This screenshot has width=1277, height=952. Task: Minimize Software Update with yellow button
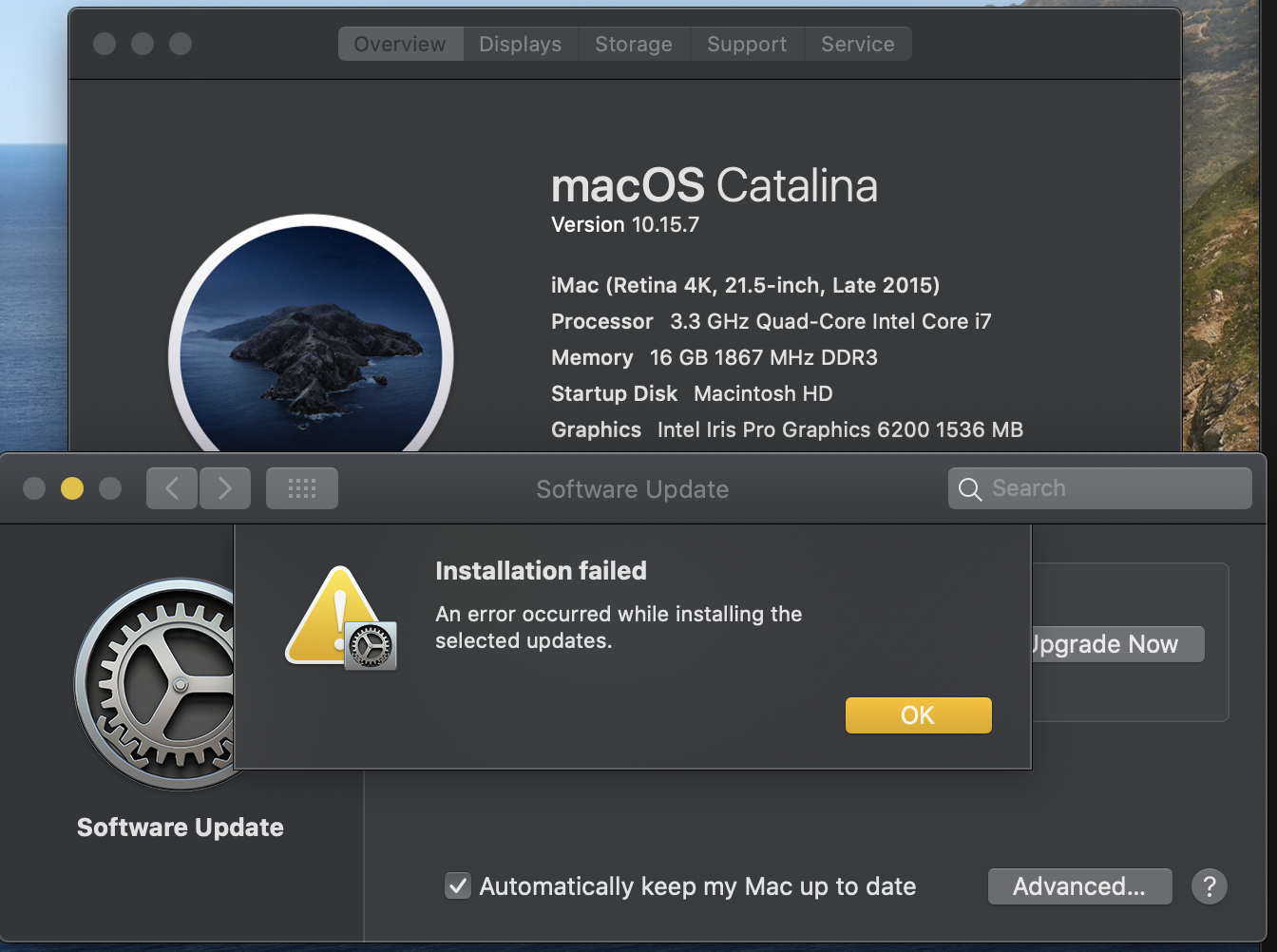coord(72,488)
